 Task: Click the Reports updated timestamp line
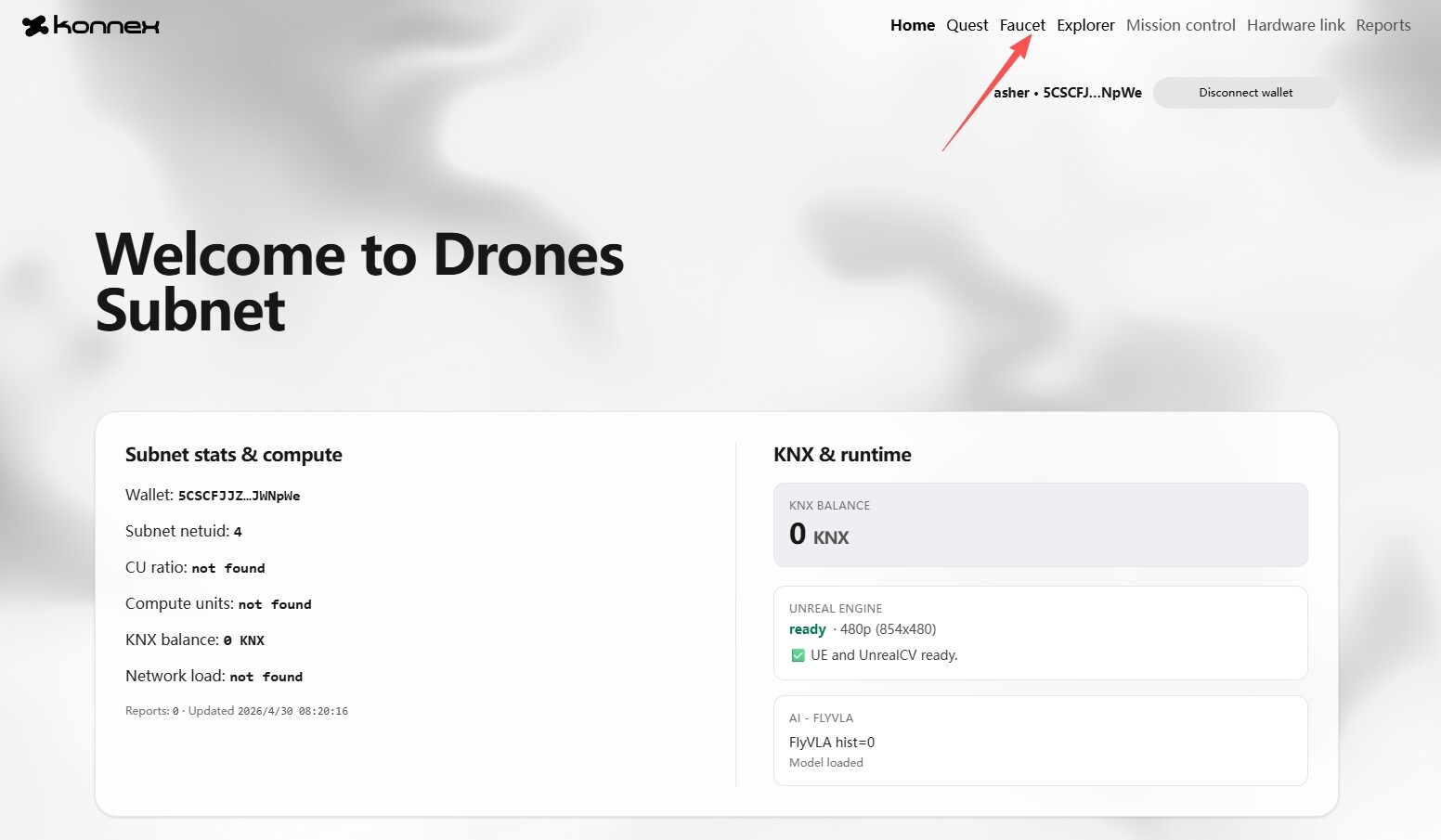pos(237,711)
